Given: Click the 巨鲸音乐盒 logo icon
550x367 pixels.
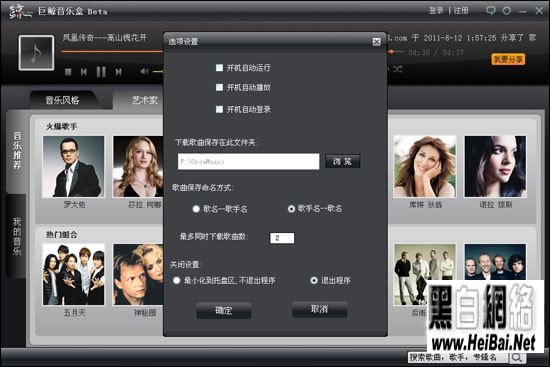Looking at the screenshot, I should click(20, 11).
